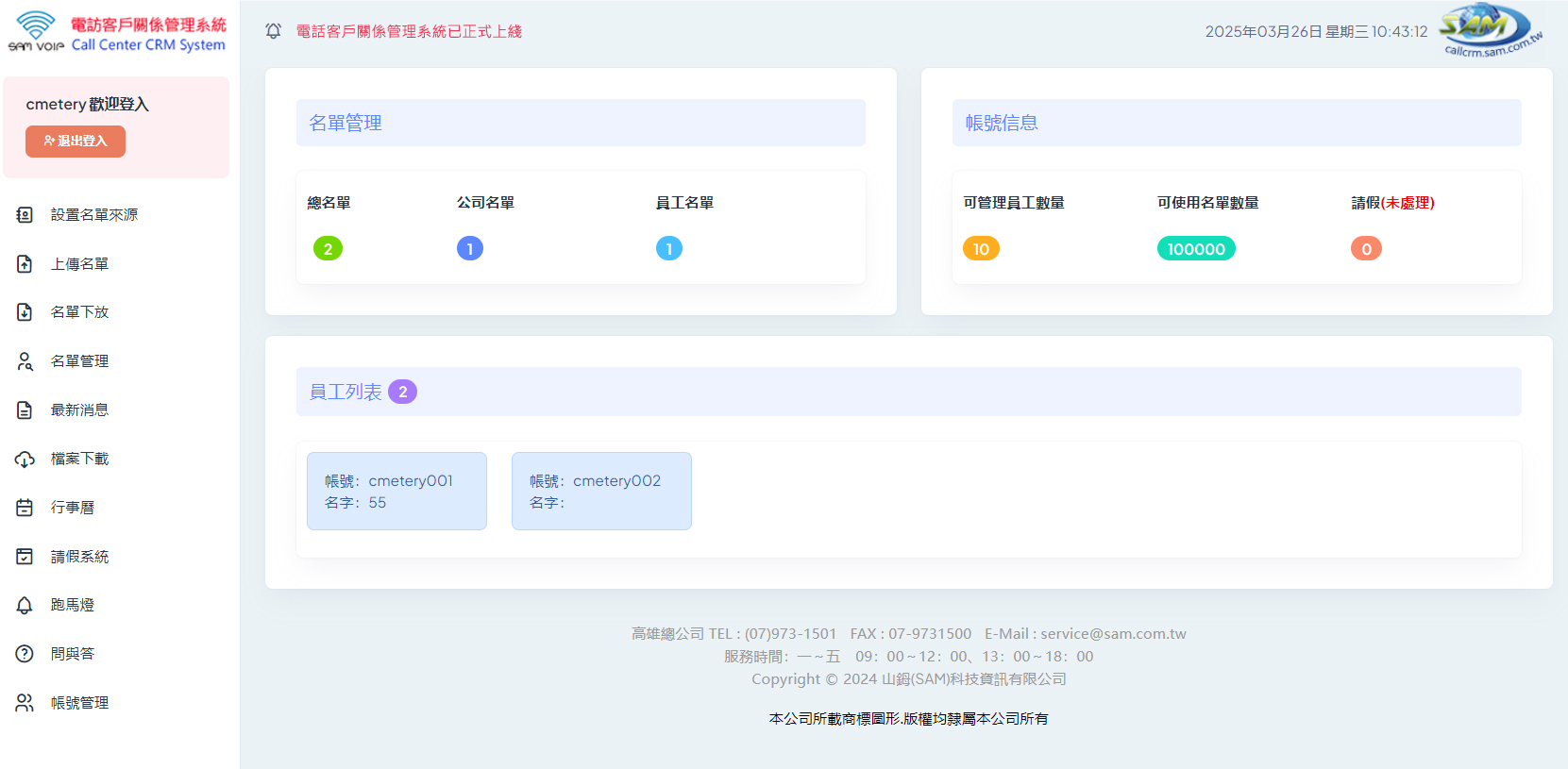Click the 名單管理 person search icon

(25, 361)
